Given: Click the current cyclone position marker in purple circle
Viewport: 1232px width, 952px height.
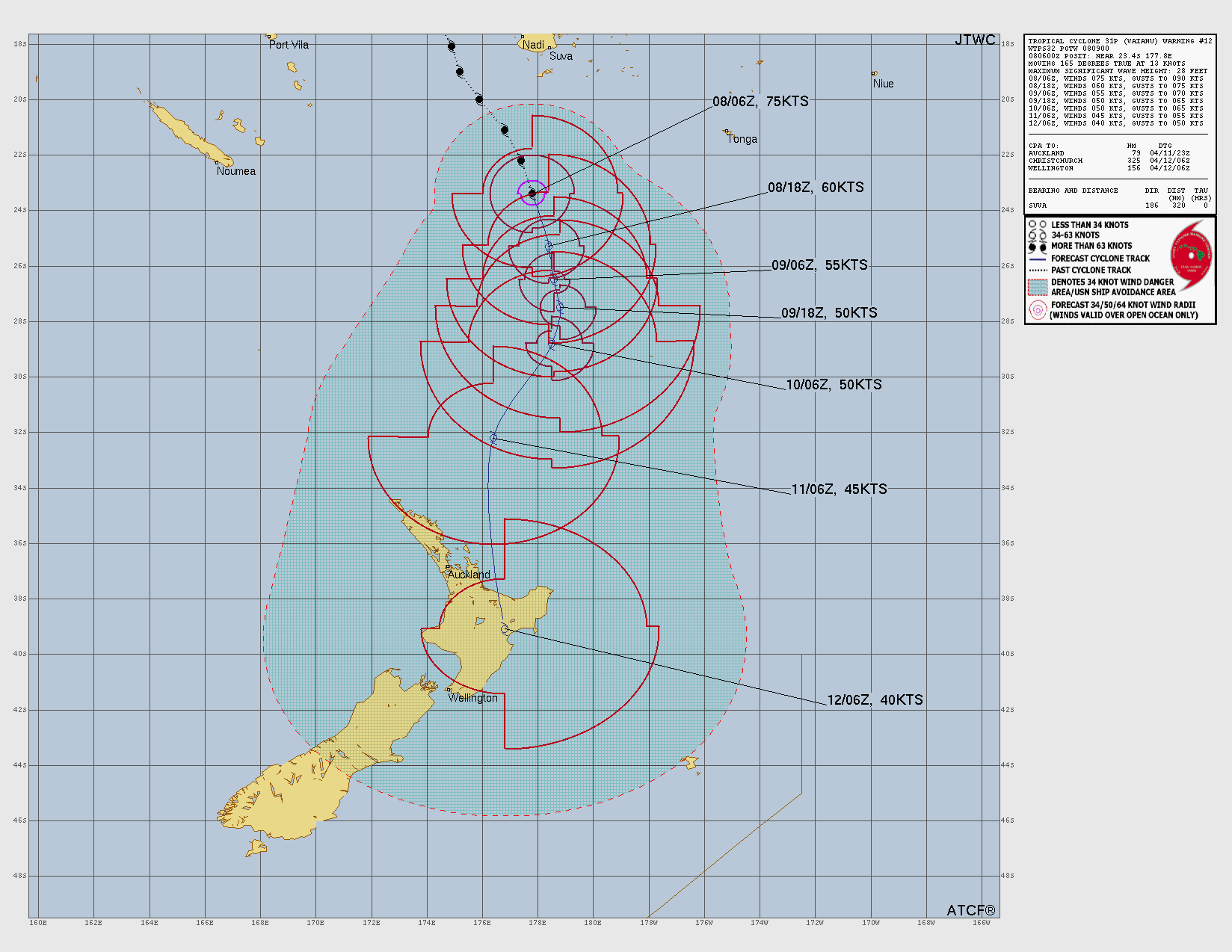Looking at the screenshot, I should point(532,193).
